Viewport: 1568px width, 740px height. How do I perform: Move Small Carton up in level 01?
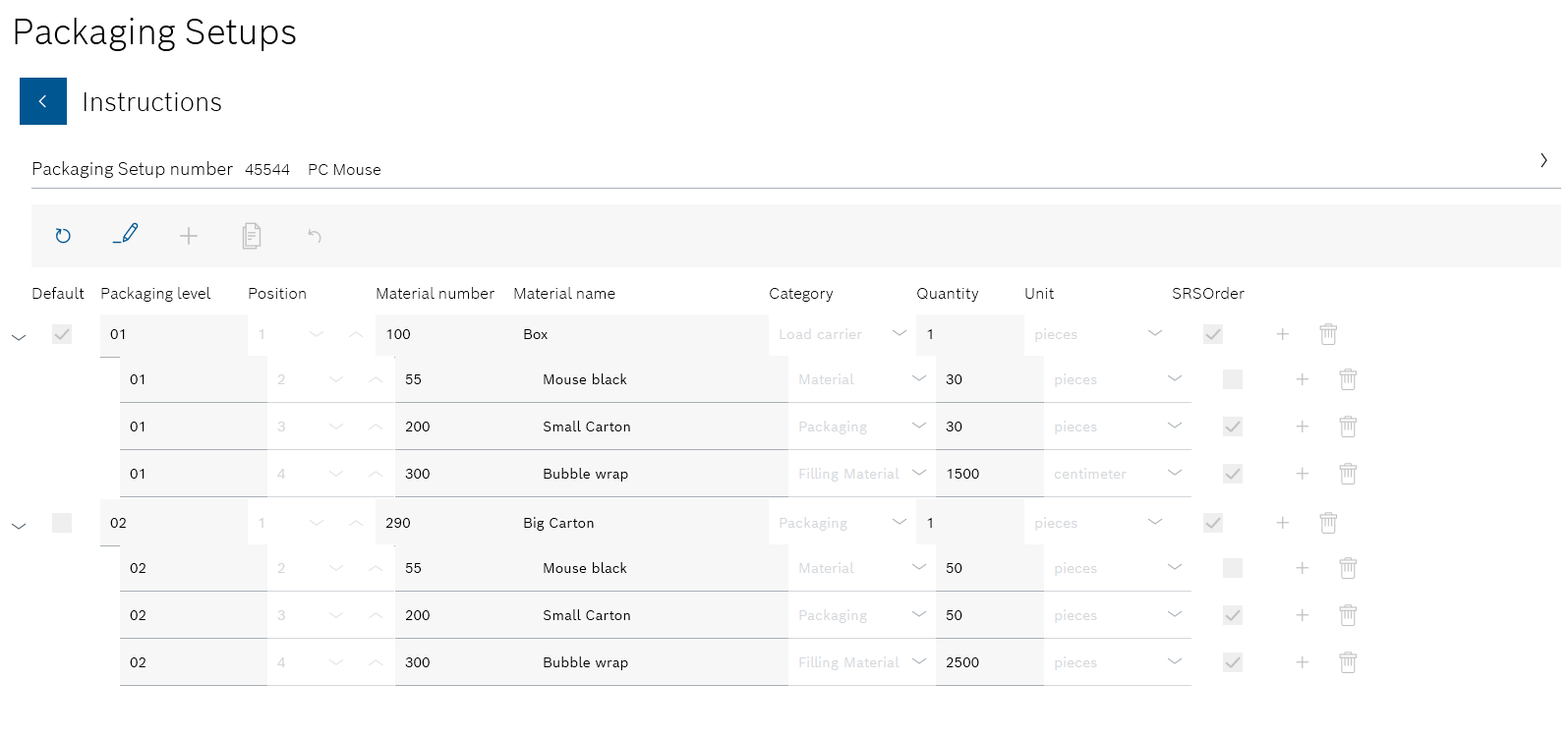click(x=376, y=427)
